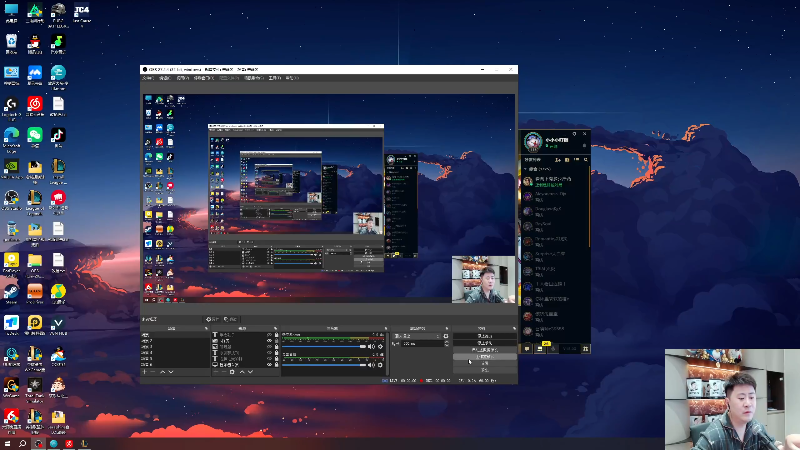Open the Edit menu in OBS
Viewport: 800px width, 450px height.
coord(165,77)
